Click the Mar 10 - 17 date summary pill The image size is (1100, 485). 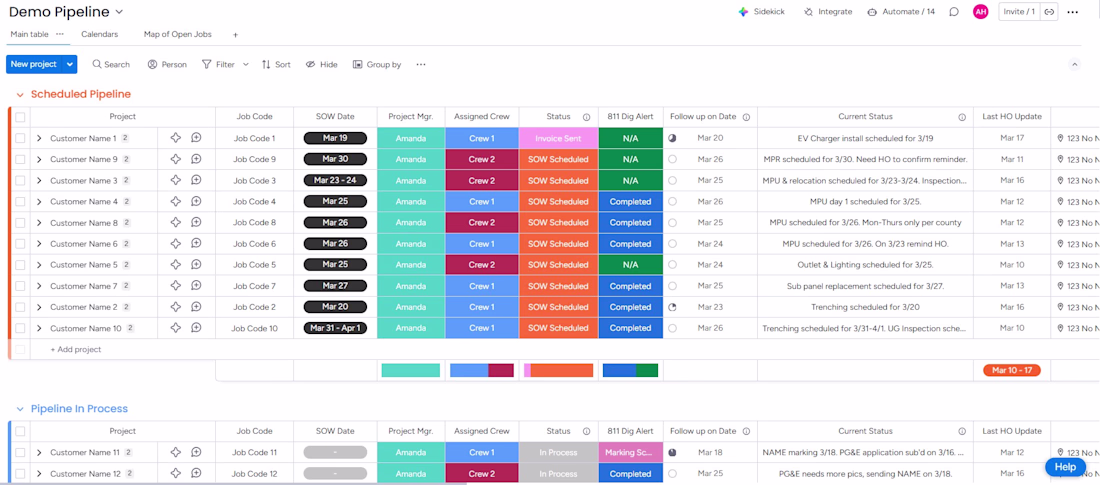pyautogui.click(x=1012, y=370)
